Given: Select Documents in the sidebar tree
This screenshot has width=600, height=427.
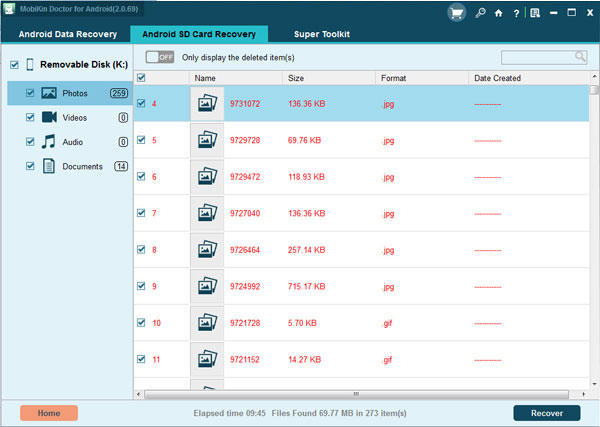Looking at the screenshot, I should click(70, 166).
